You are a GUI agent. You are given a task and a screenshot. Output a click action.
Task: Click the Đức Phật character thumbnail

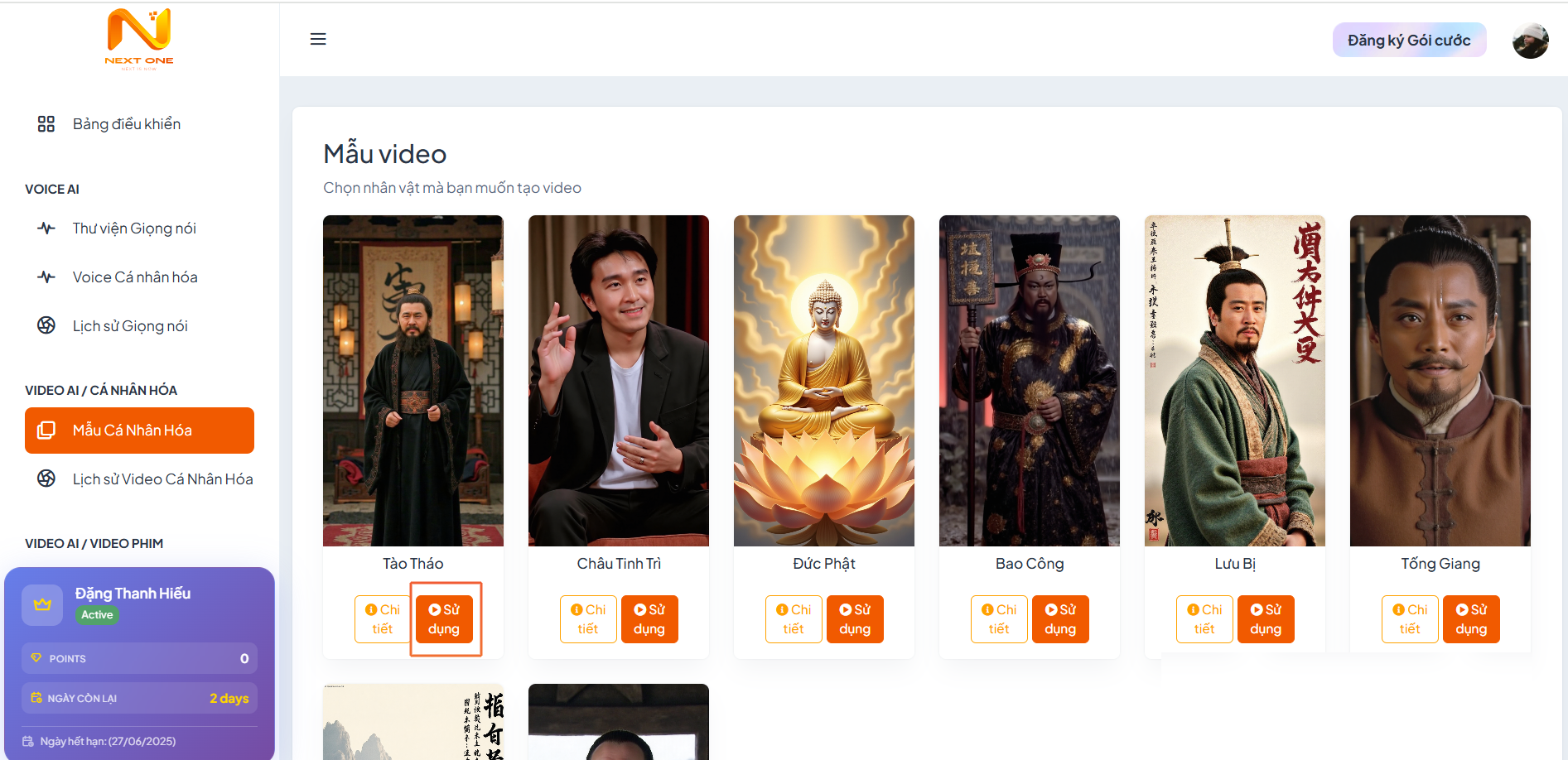824,381
